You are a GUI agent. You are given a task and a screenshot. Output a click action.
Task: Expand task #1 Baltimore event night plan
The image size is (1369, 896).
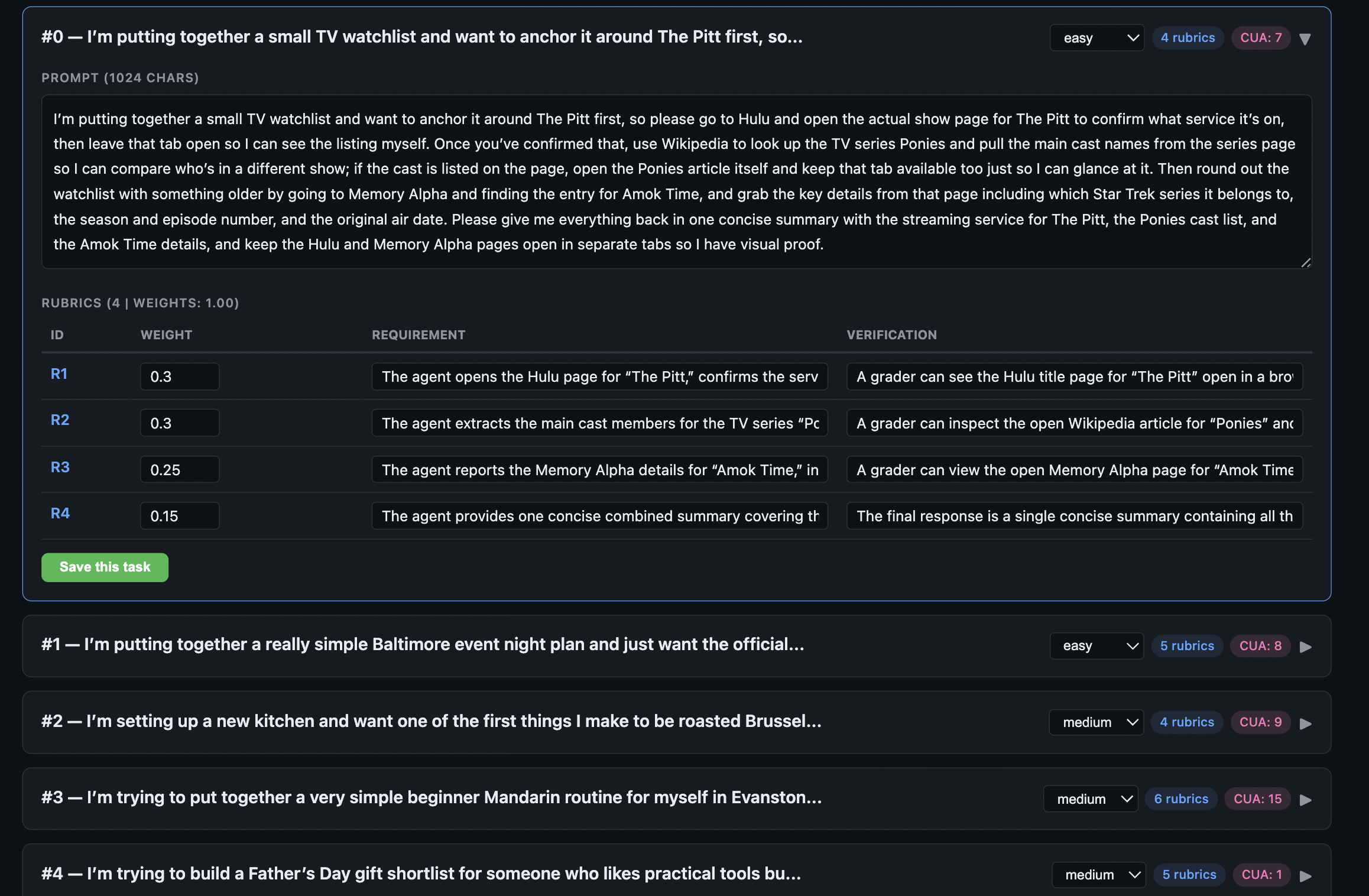point(1306,647)
